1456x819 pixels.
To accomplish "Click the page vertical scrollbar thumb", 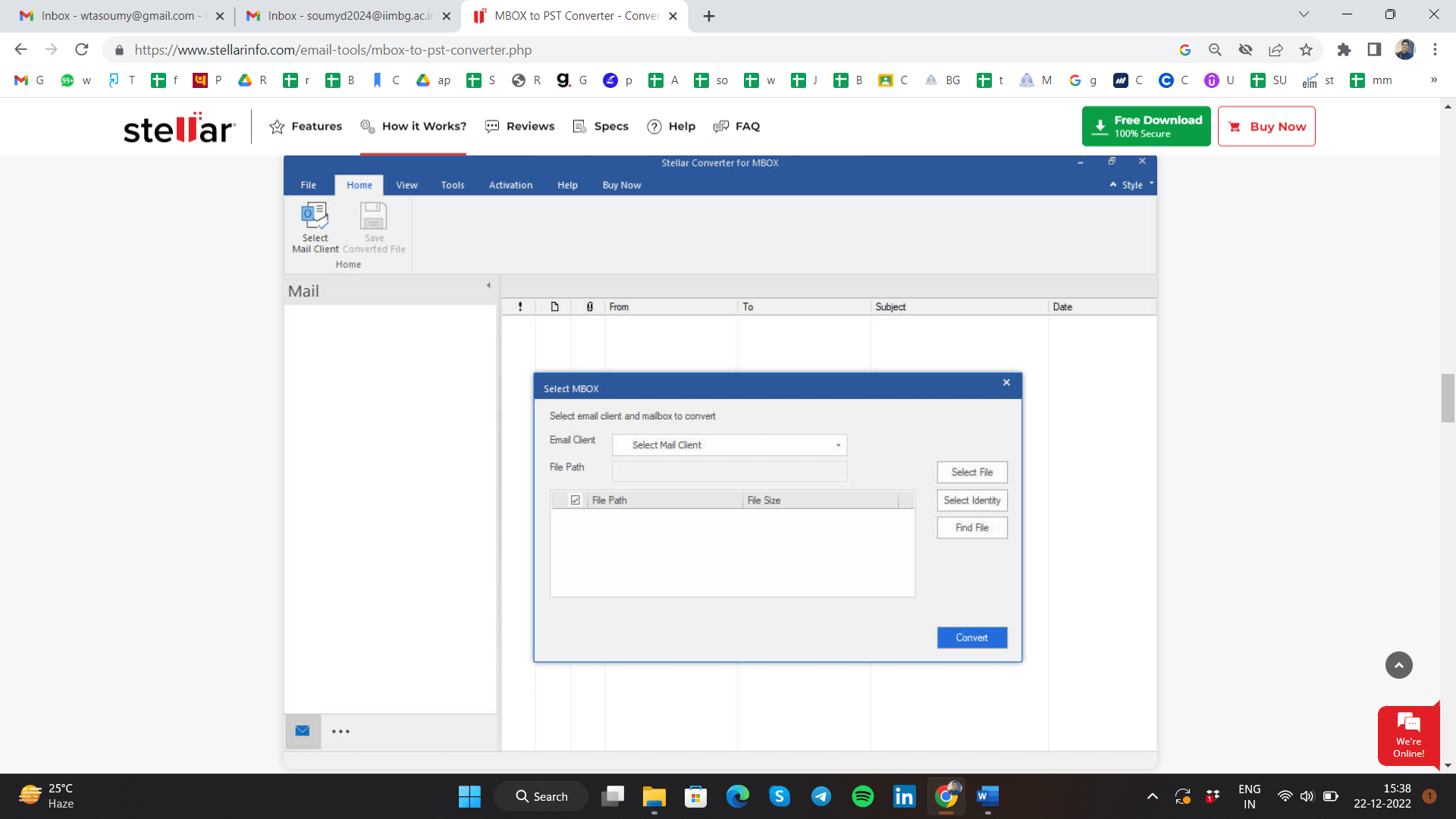I will (x=1448, y=398).
